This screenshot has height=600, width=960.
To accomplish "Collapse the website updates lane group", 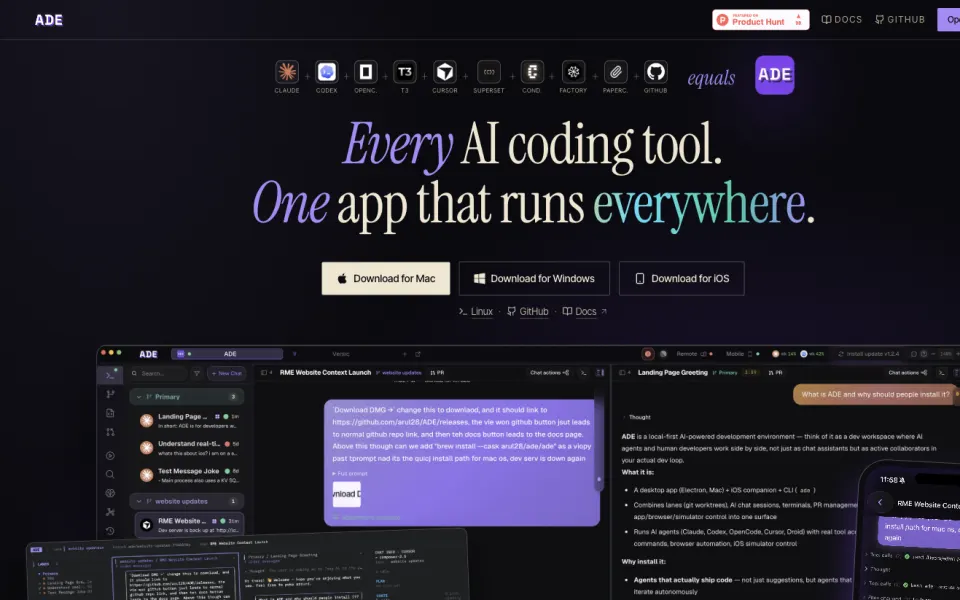I will pyautogui.click(x=139, y=501).
